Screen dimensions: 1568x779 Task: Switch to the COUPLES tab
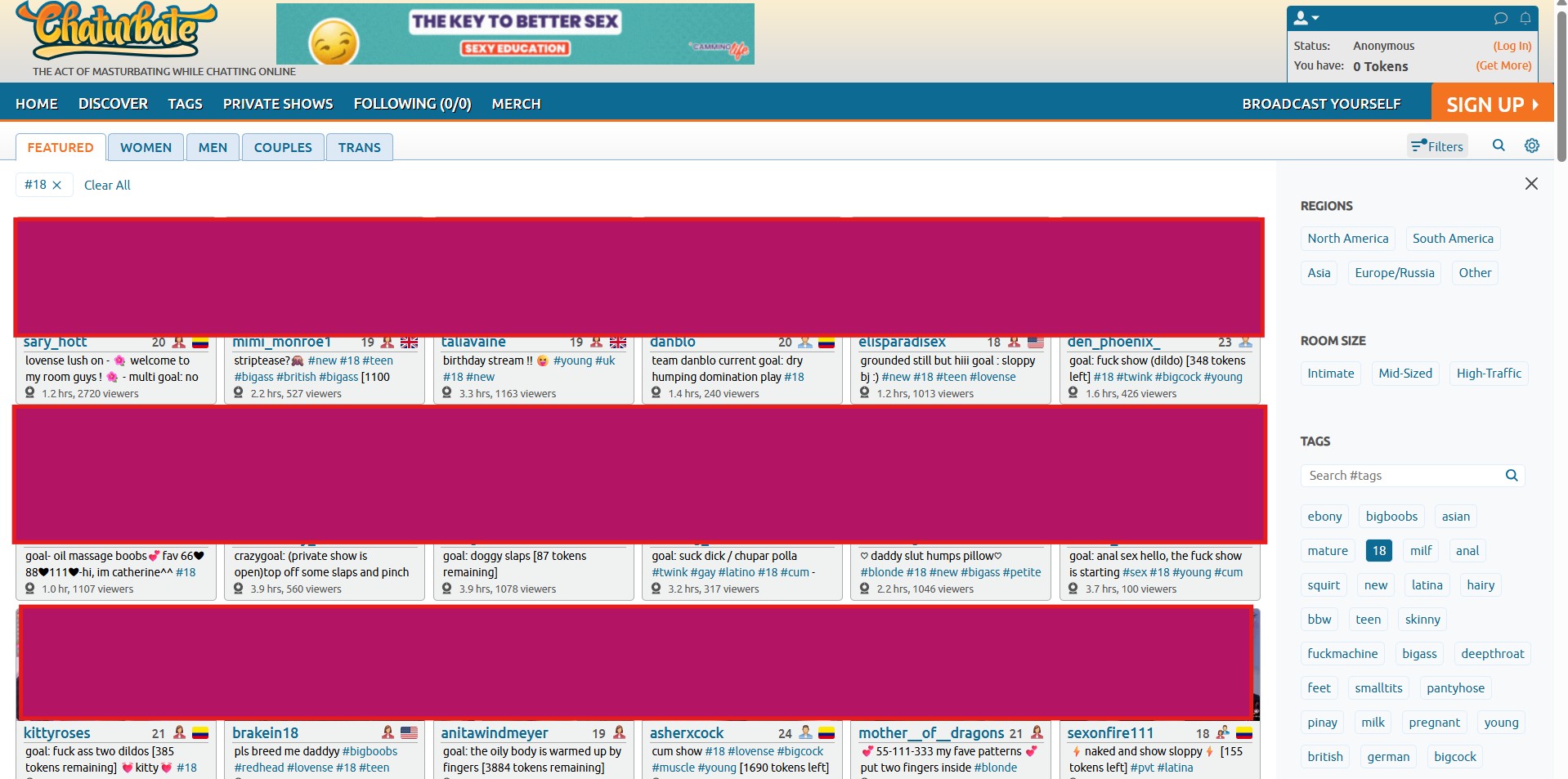282,147
